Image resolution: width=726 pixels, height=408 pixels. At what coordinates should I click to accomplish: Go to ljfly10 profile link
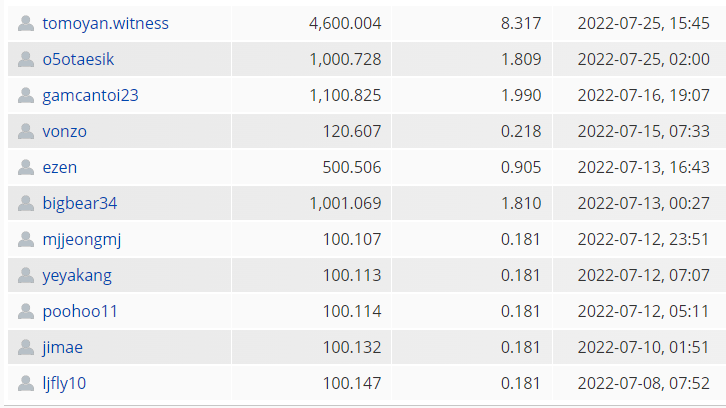tap(64, 383)
